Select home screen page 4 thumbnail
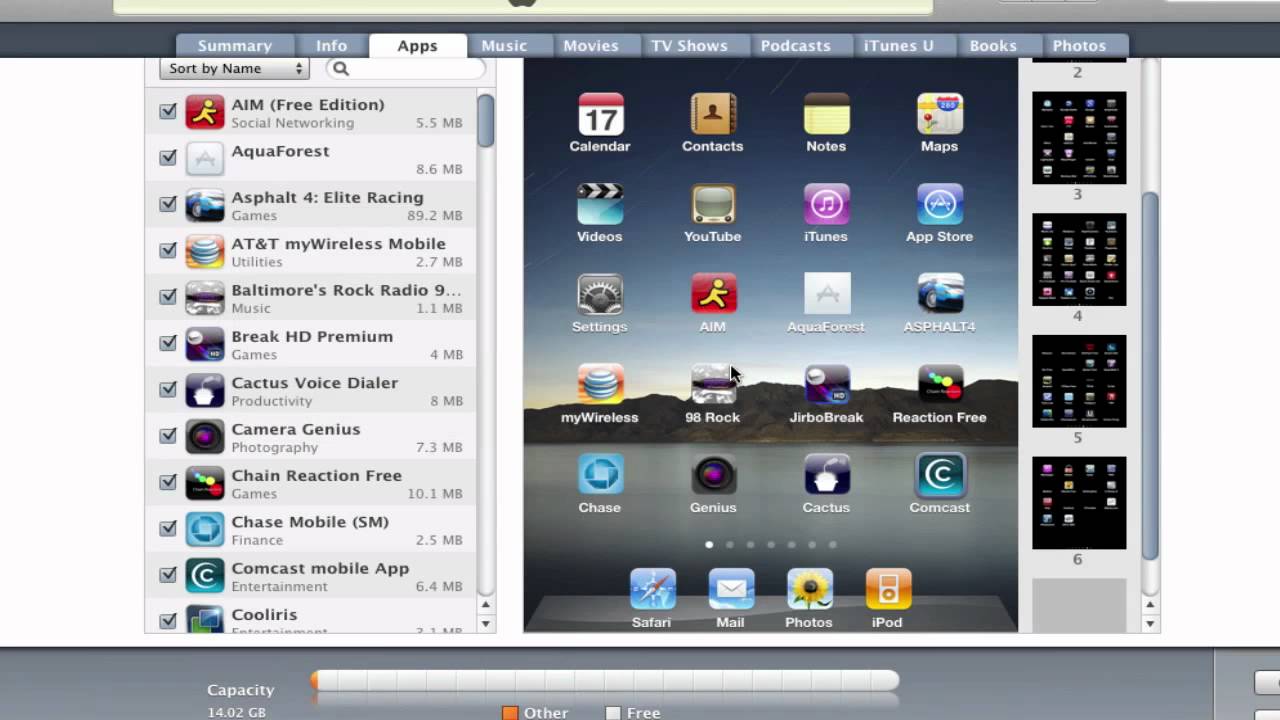This screenshot has height=720, width=1280. (1079, 259)
